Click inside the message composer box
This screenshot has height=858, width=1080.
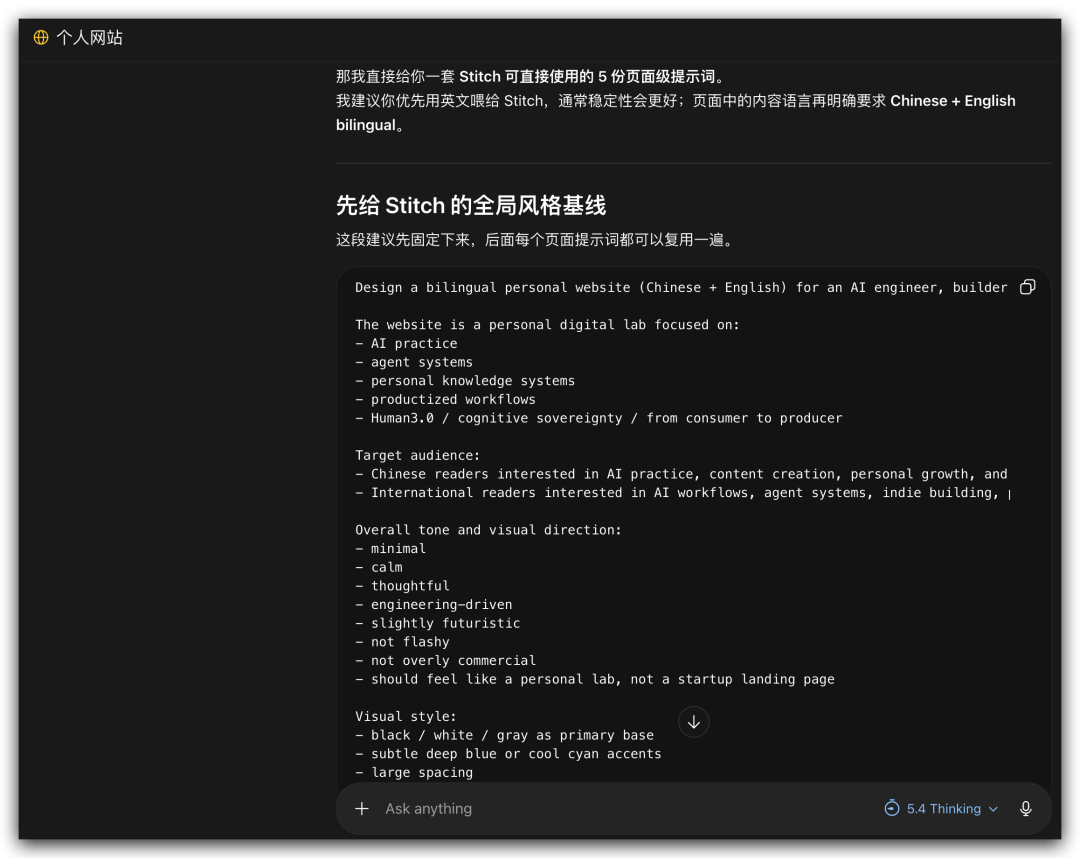click(x=600, y=808)
